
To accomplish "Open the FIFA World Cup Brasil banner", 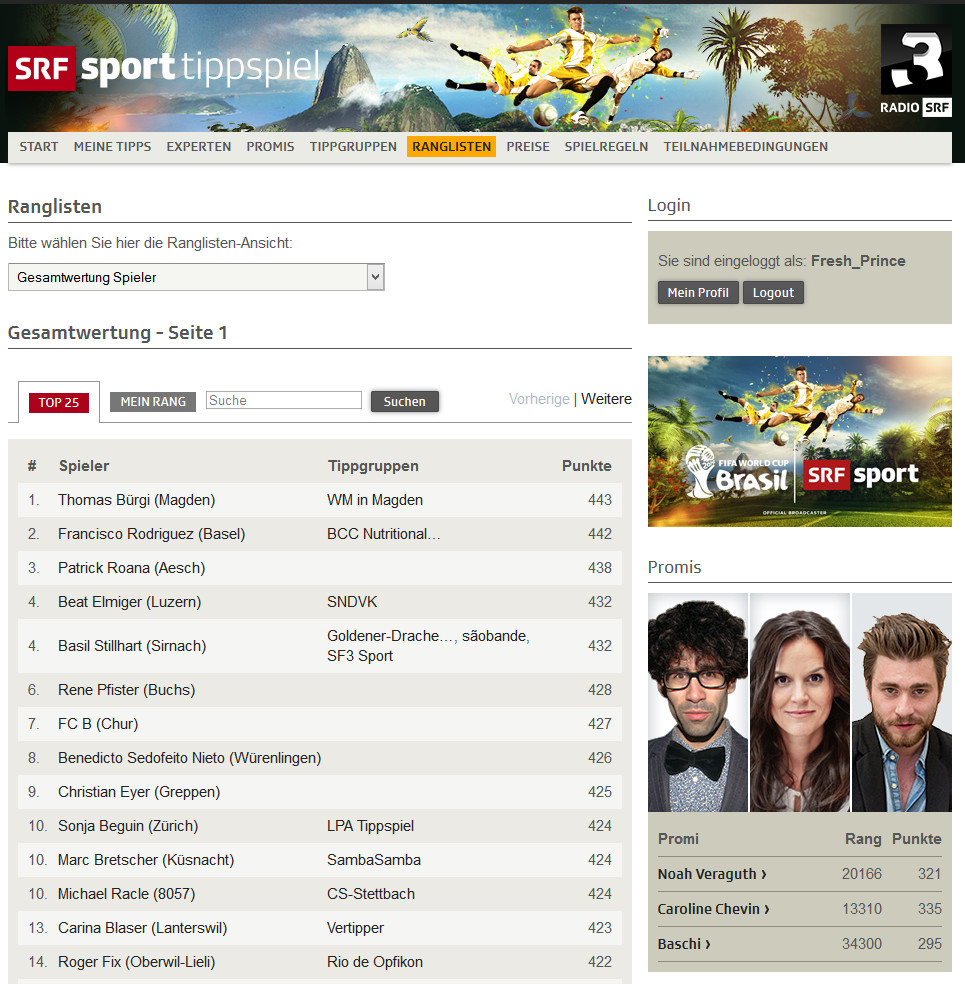I will [x=800, y=442].
